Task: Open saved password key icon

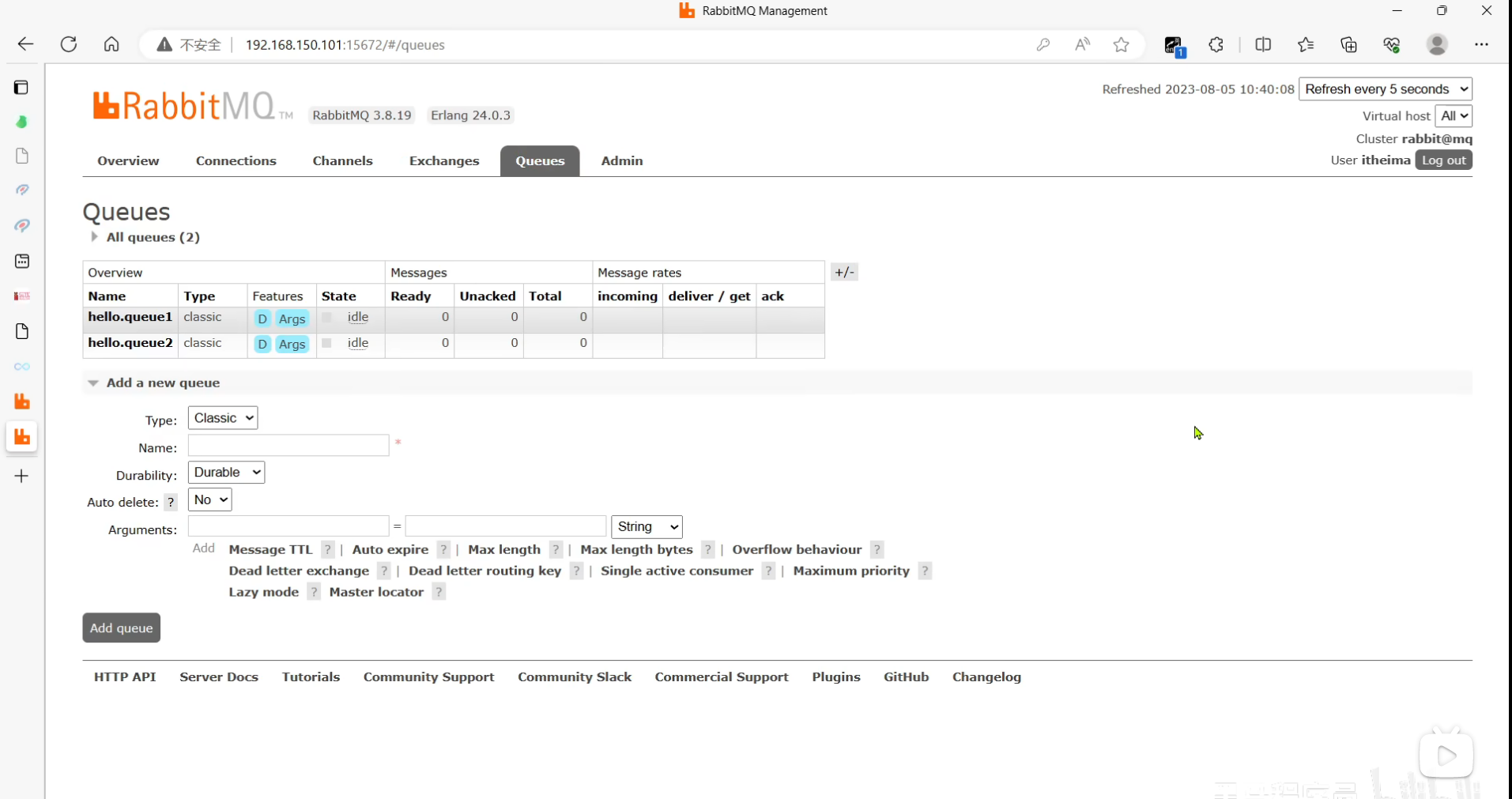Action: click(x=1043, y=45)
